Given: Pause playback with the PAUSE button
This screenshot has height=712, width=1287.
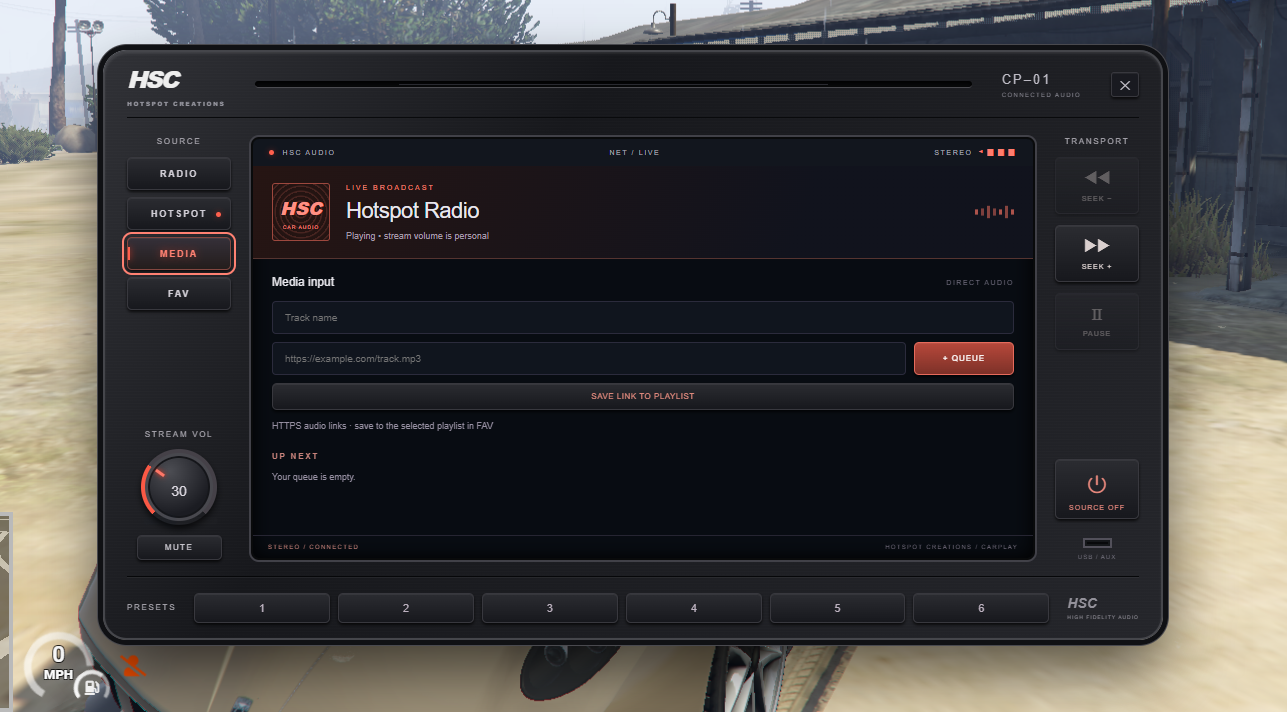Looking at the screenshot, I should click(x=1096, y=321).
